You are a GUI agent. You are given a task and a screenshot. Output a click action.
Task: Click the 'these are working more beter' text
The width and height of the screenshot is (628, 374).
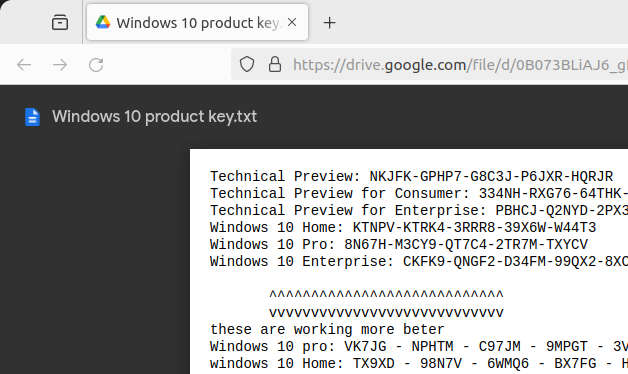[x=327, y=330]
